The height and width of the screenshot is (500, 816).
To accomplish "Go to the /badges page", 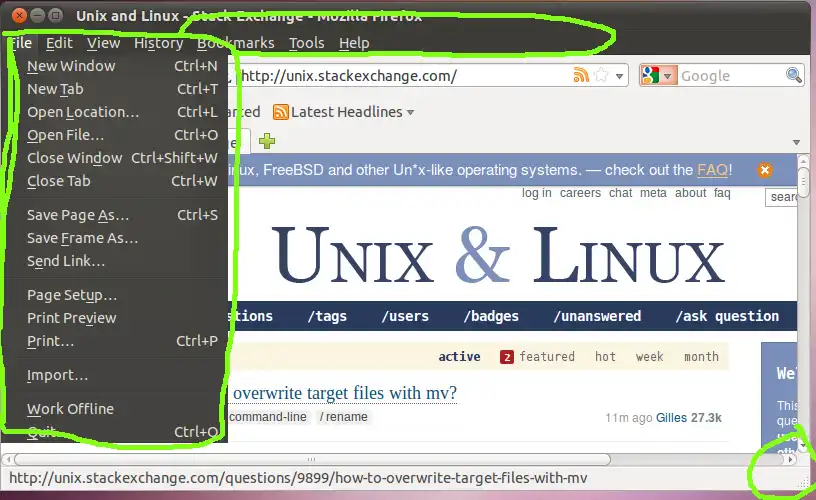I will [x=491, y=316].
